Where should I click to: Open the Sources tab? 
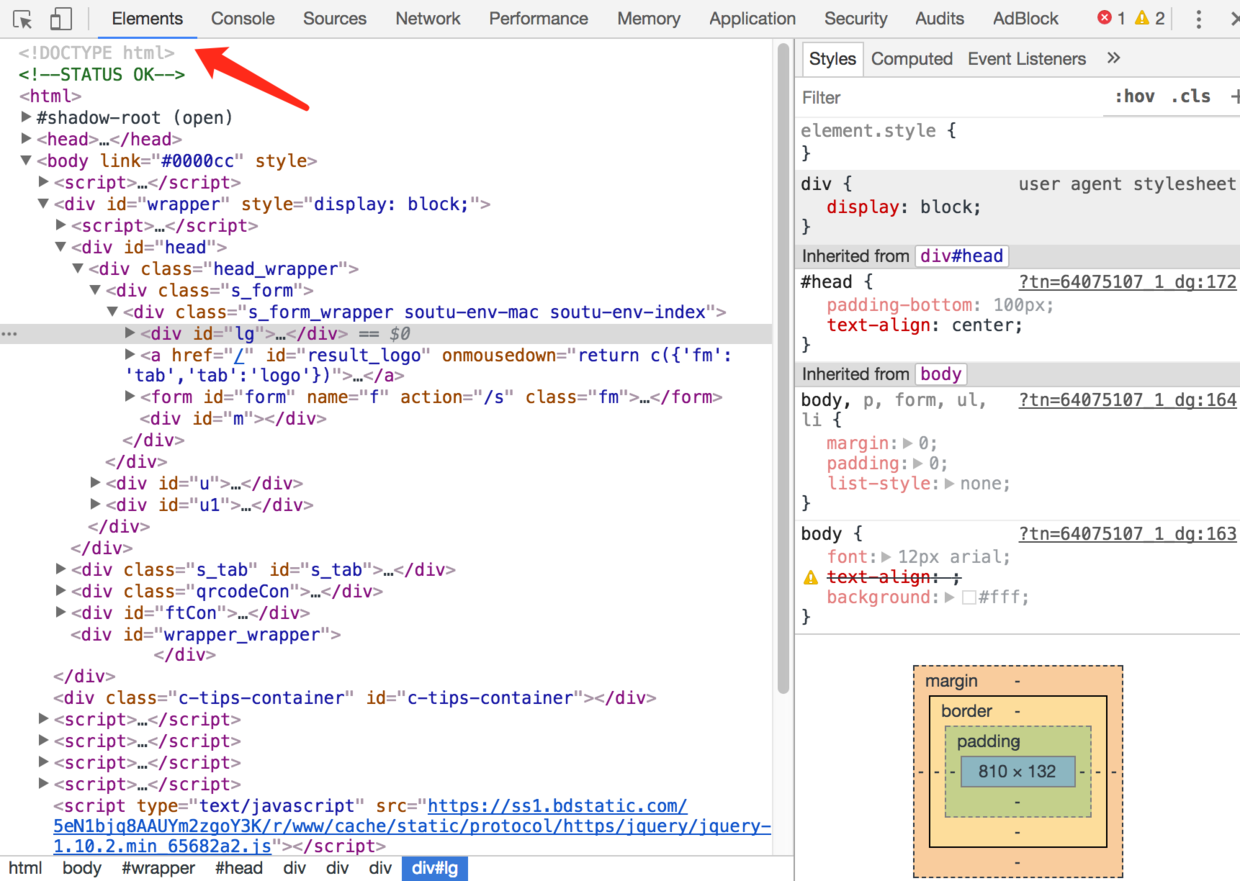click(335, 18)
